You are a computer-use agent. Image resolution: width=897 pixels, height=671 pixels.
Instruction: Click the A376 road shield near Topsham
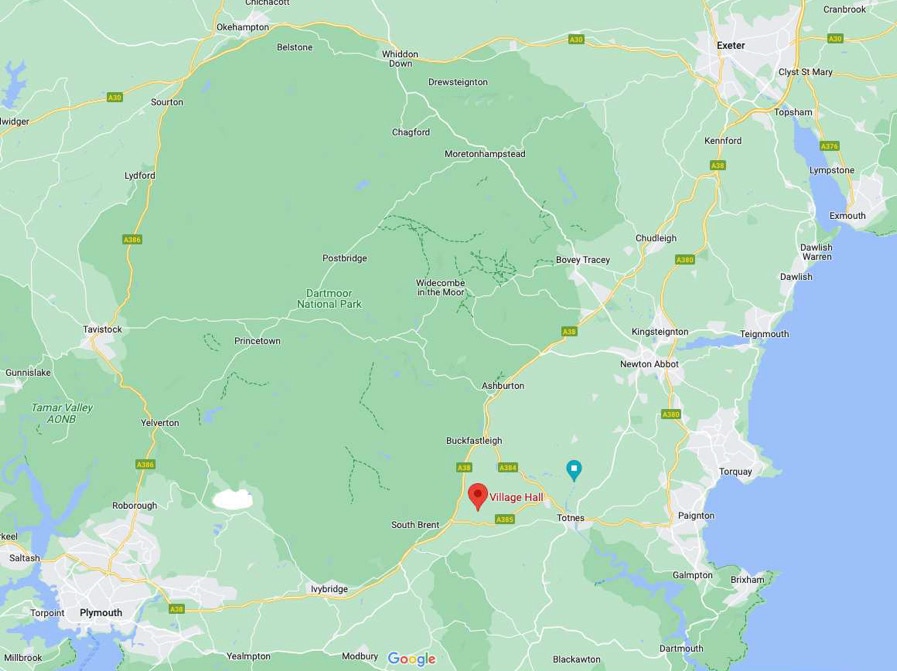pos(829,146)
